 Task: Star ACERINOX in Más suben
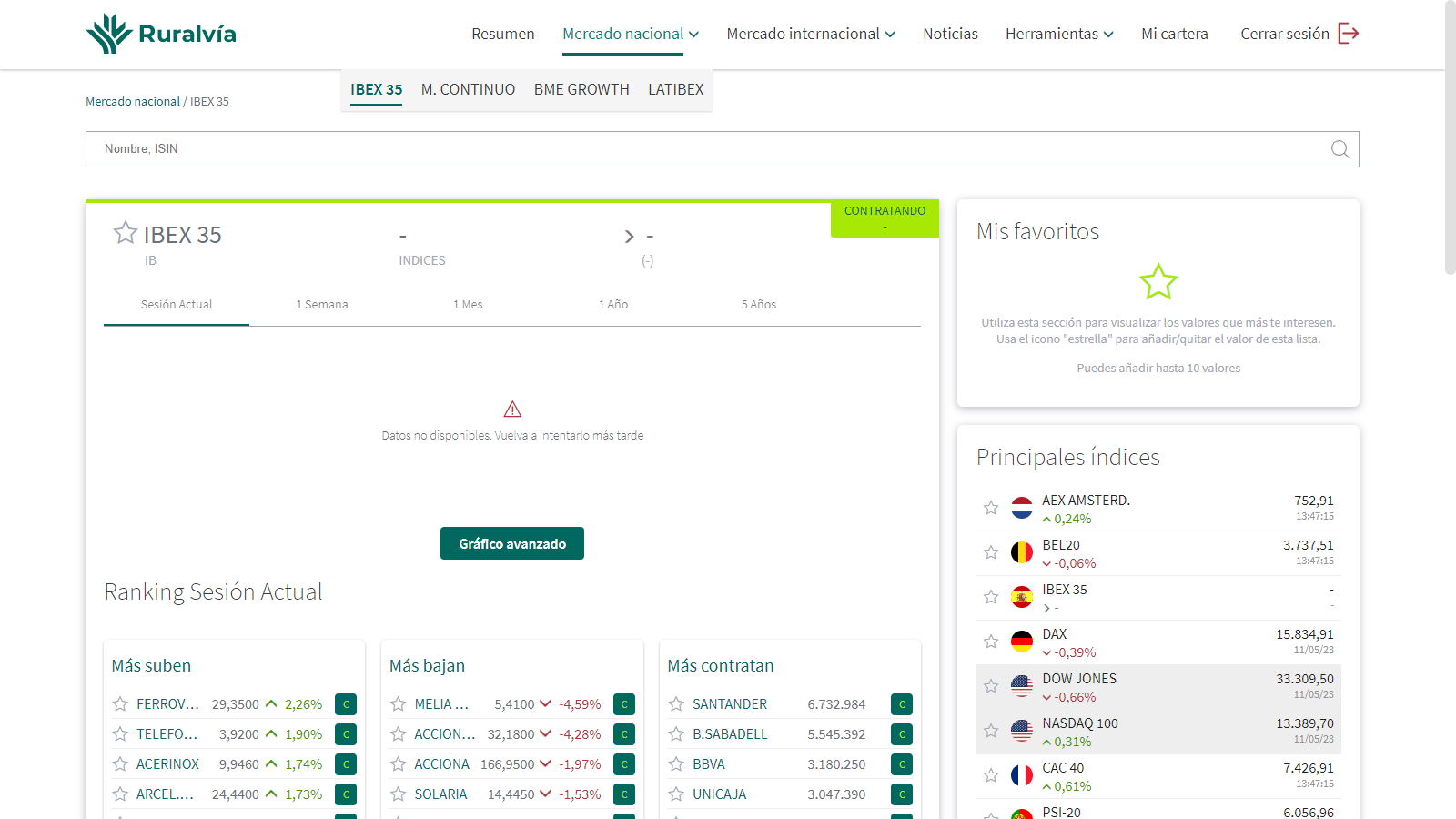pos(120,763)
